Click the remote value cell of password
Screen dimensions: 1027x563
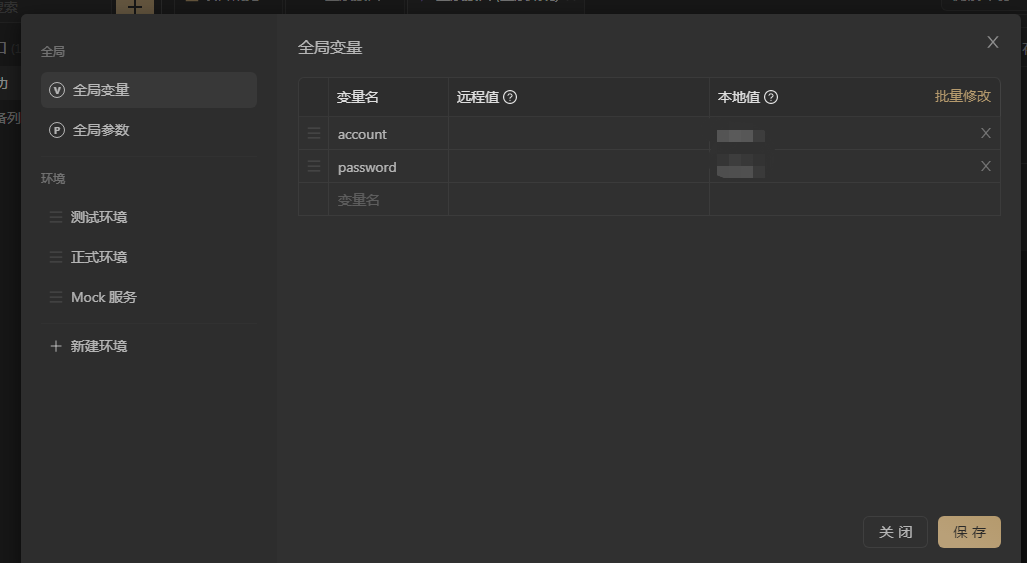[x=579, y=166]
